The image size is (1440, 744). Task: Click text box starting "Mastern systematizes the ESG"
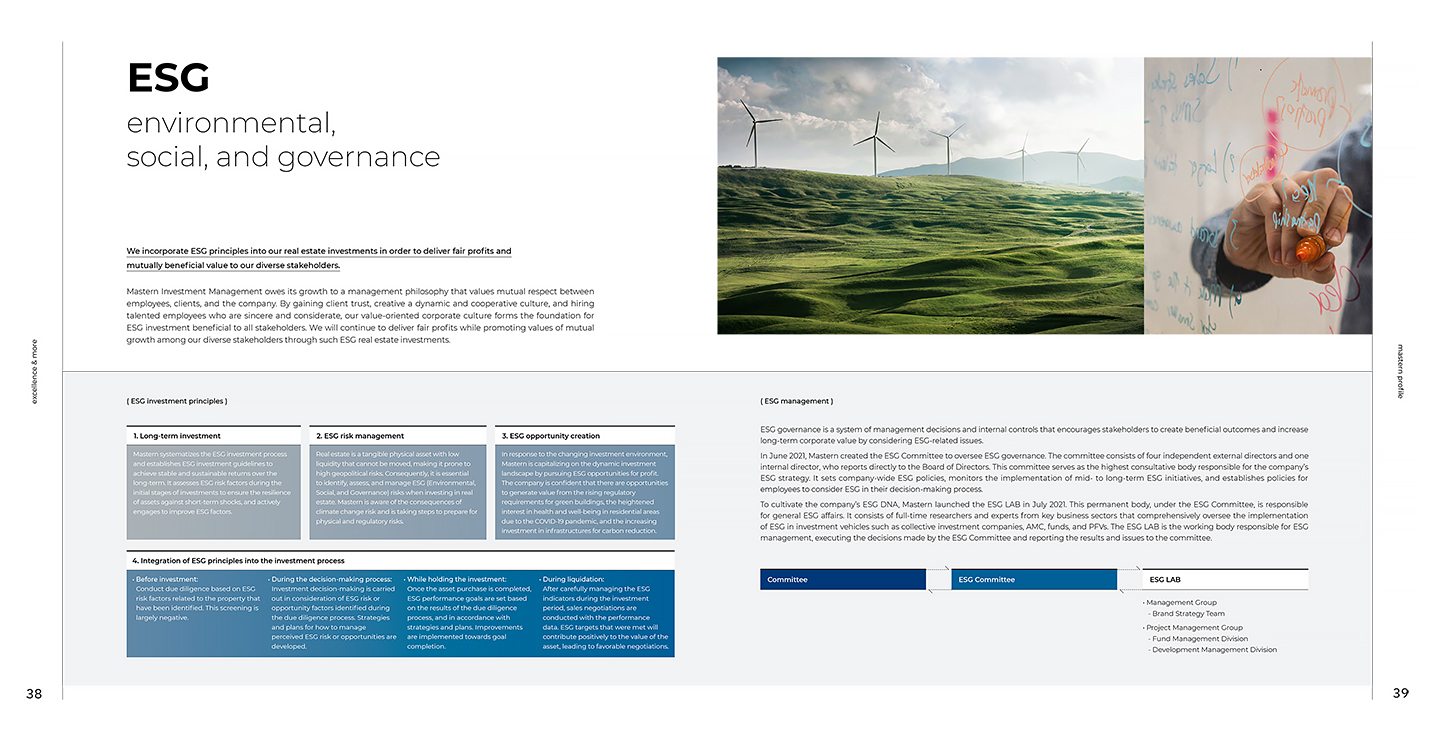tap(214, 492)
